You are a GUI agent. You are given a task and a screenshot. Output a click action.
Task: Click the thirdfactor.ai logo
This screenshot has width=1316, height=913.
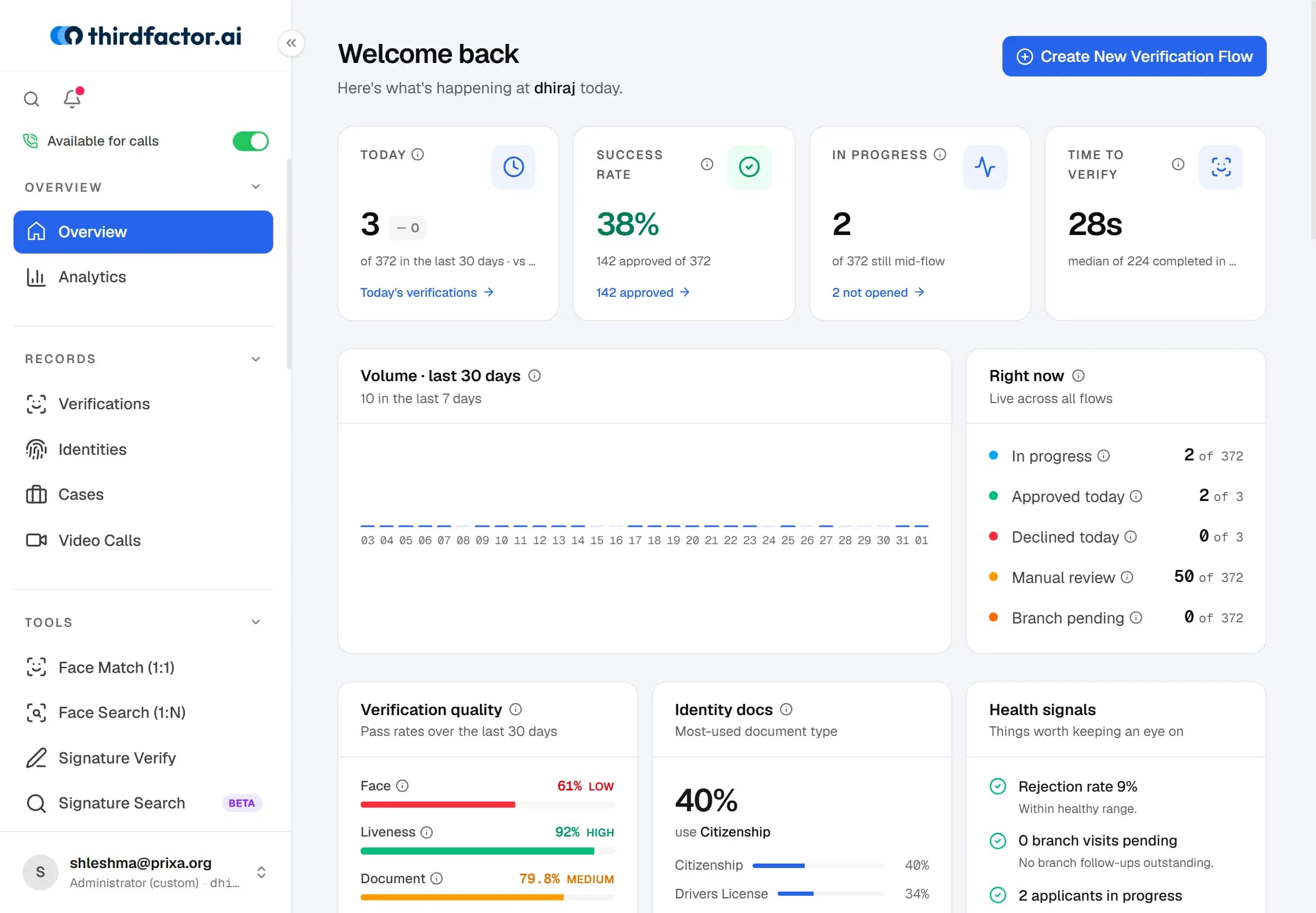[x=146, y=35]
